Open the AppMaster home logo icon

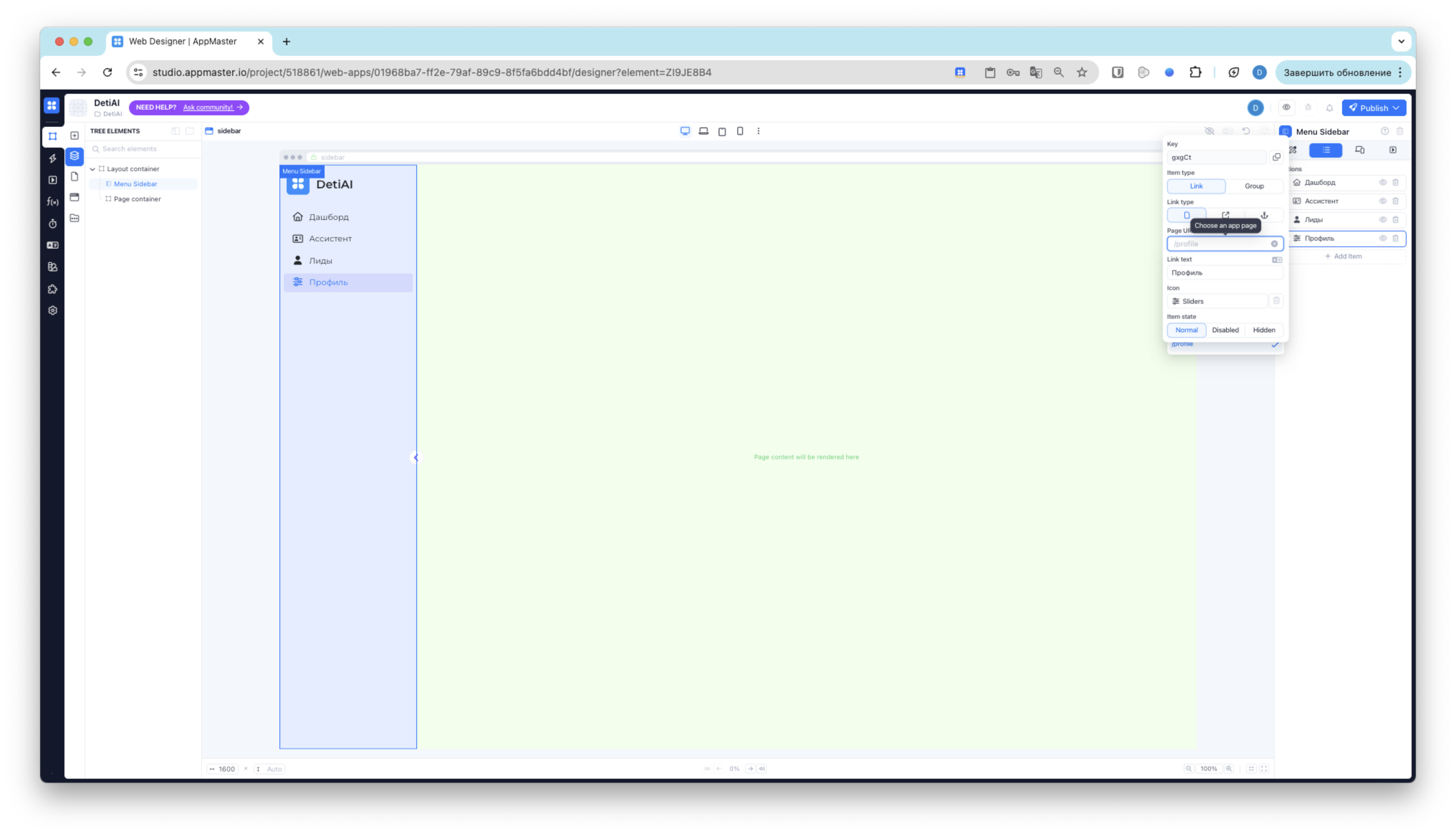(52, 106)
